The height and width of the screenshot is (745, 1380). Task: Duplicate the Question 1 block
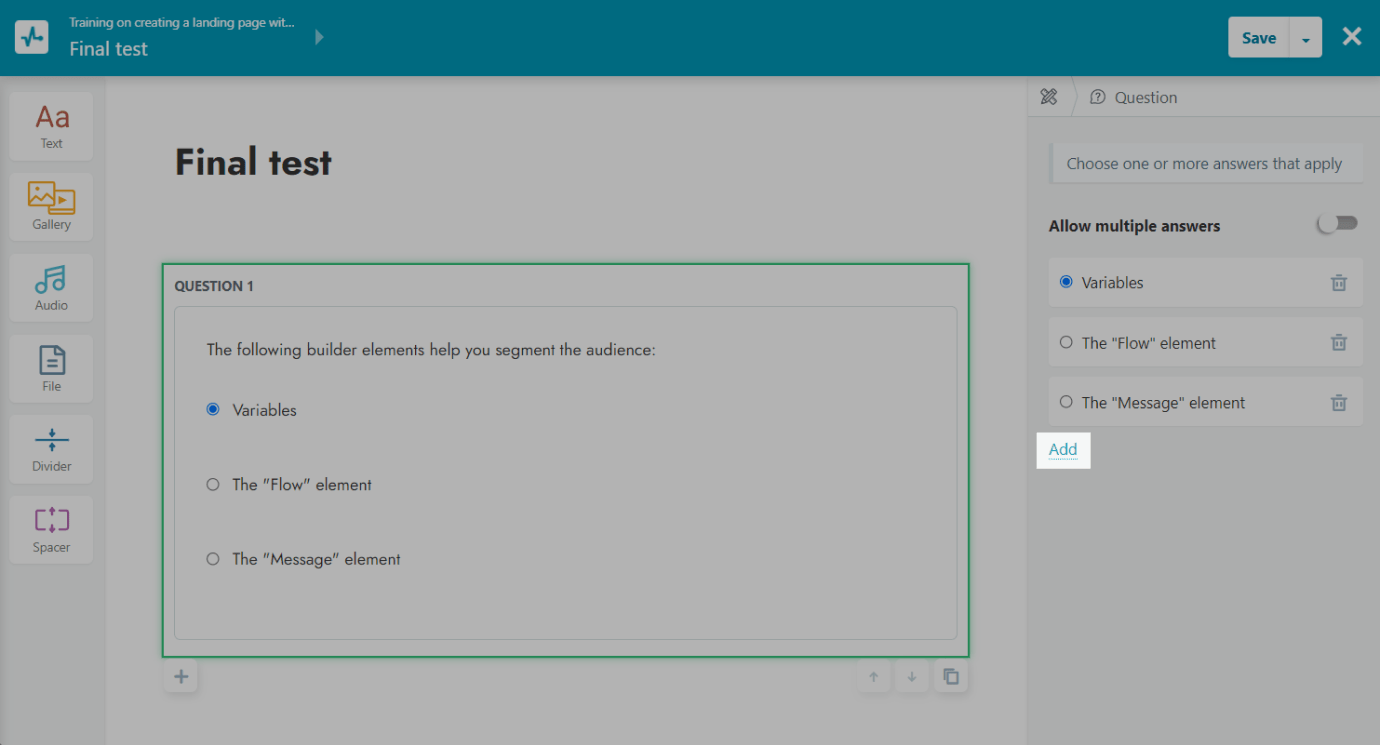[x=951, y=677]
